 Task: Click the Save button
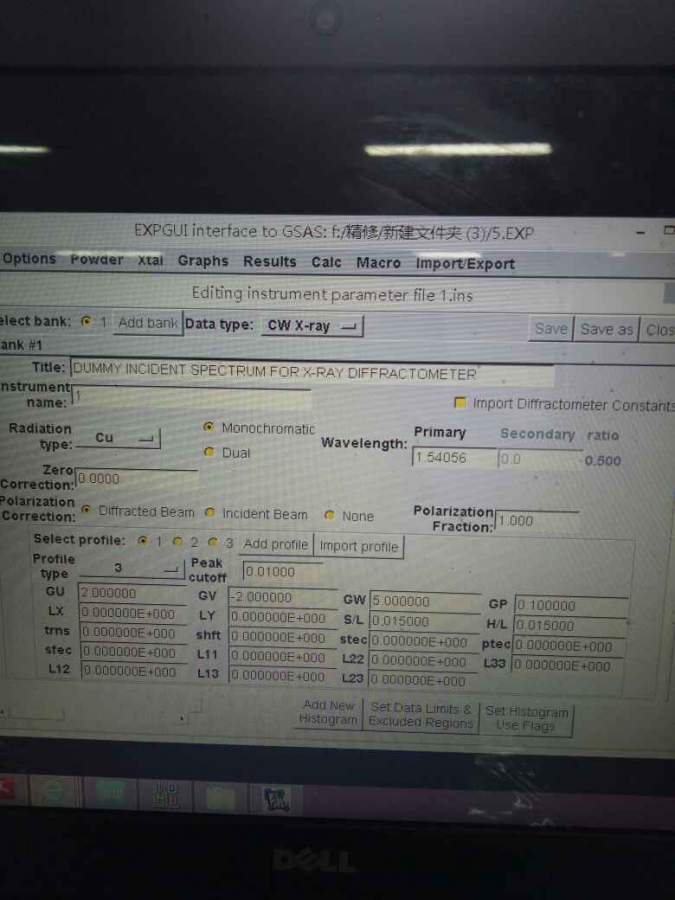[x=550, y=328]
